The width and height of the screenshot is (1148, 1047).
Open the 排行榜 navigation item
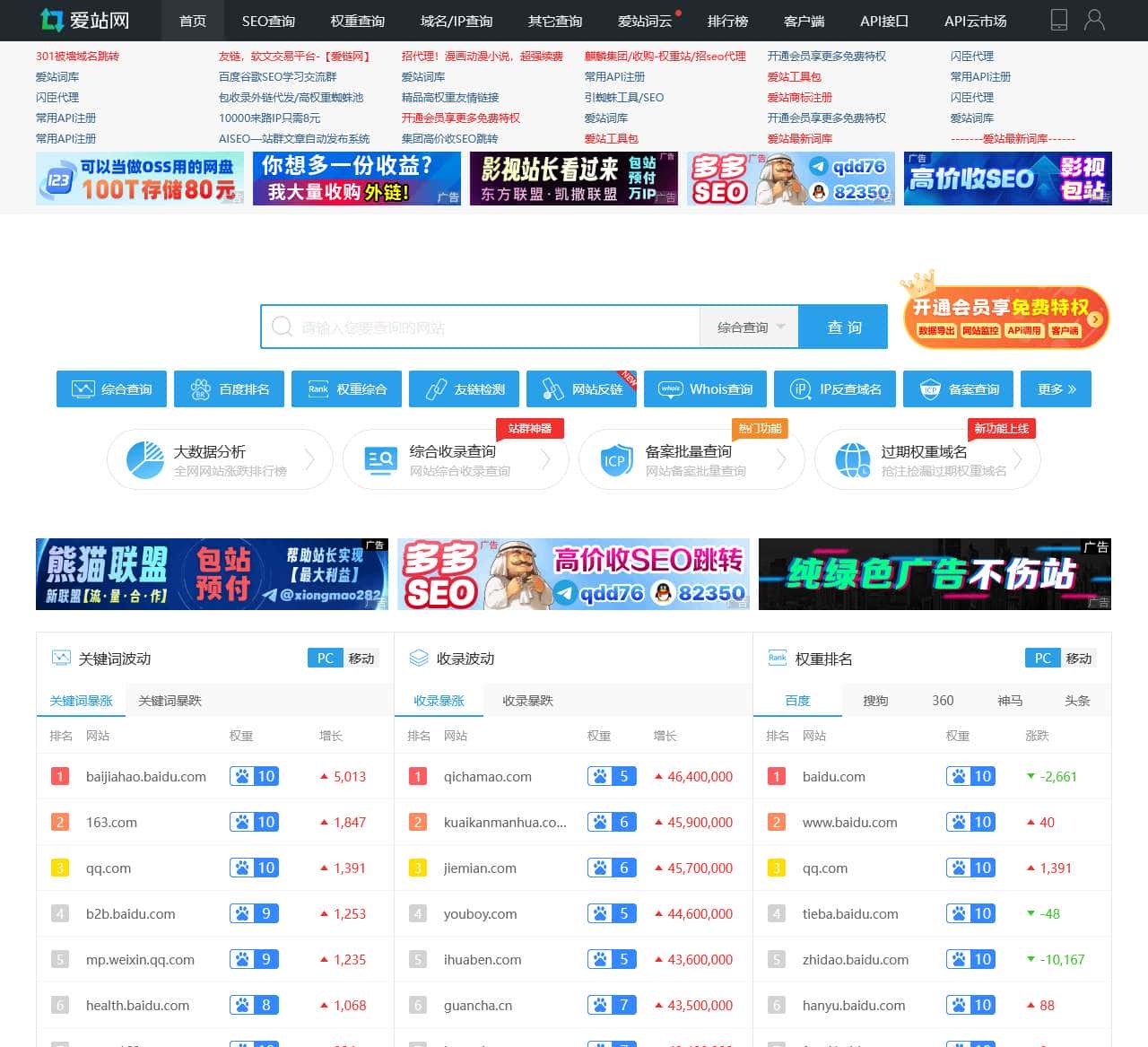[727, 21]
